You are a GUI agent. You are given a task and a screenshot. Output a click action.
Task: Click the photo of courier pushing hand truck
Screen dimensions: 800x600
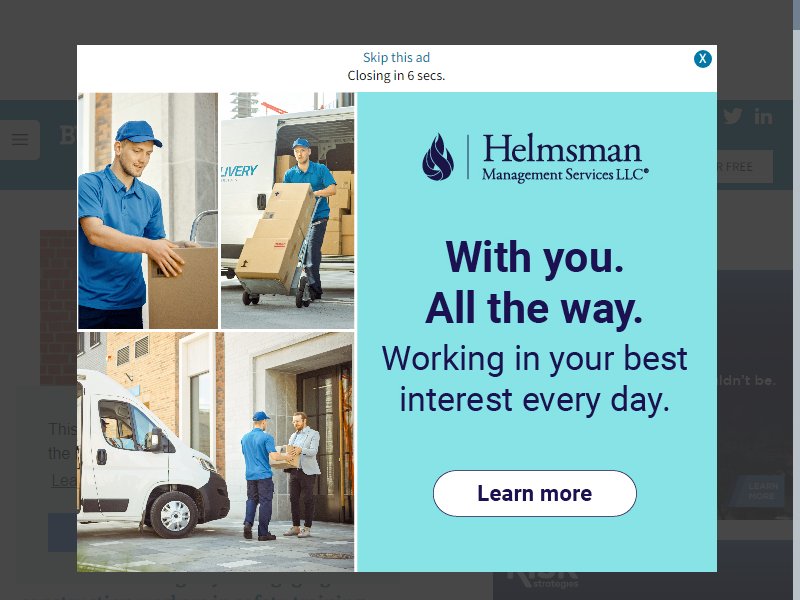tap(287, 211)
